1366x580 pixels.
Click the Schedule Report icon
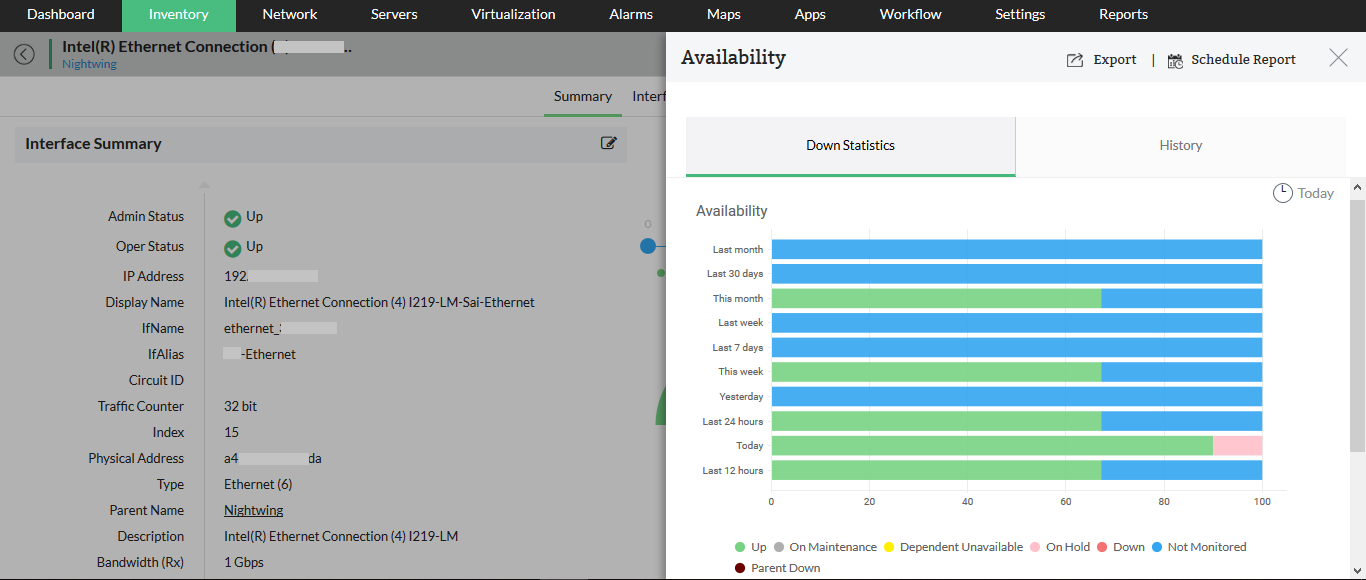(1173, 59)
